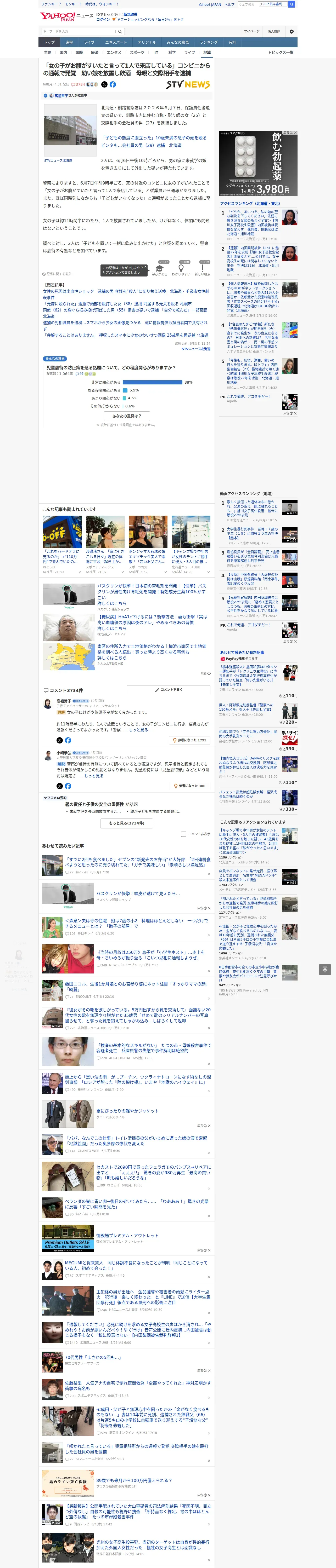Viewport: 336px width, 1568px height.
Task: Share the article on Facebook from the headline
Action: 113,85
